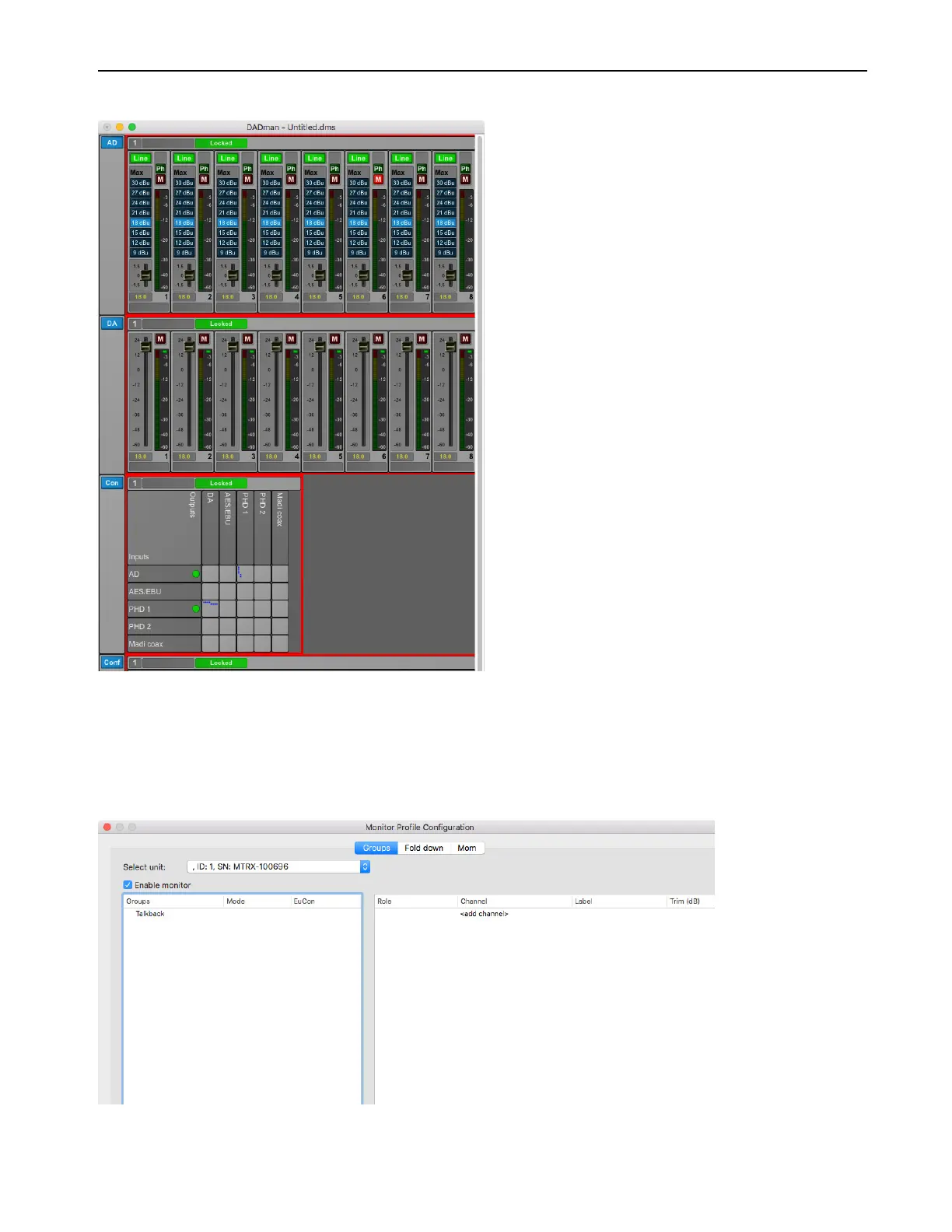The width and height of the screenshot is (952, 1232).
Task: Click Locked indicator in Conf section
Action: (x=221, y=663)
